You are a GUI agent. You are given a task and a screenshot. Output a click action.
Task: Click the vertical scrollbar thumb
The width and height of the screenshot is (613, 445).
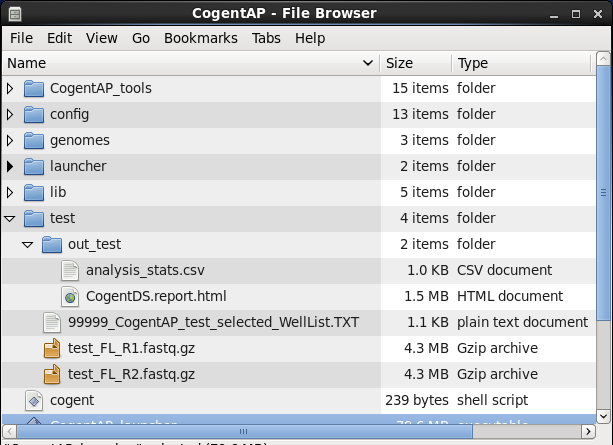(603, 194)
